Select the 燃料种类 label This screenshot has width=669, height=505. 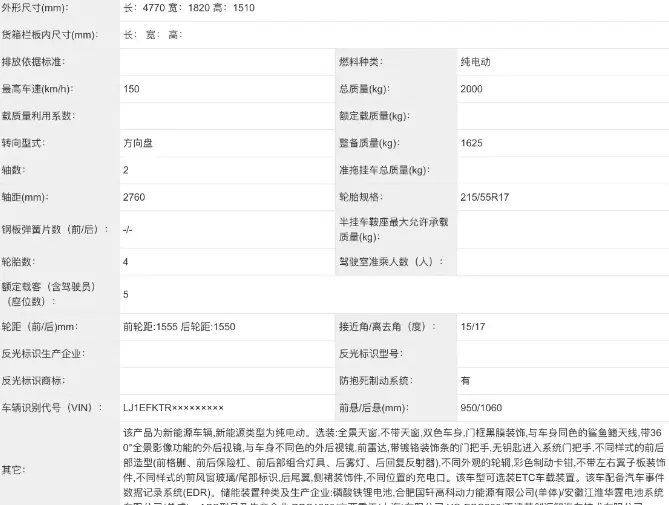[361, 62]
